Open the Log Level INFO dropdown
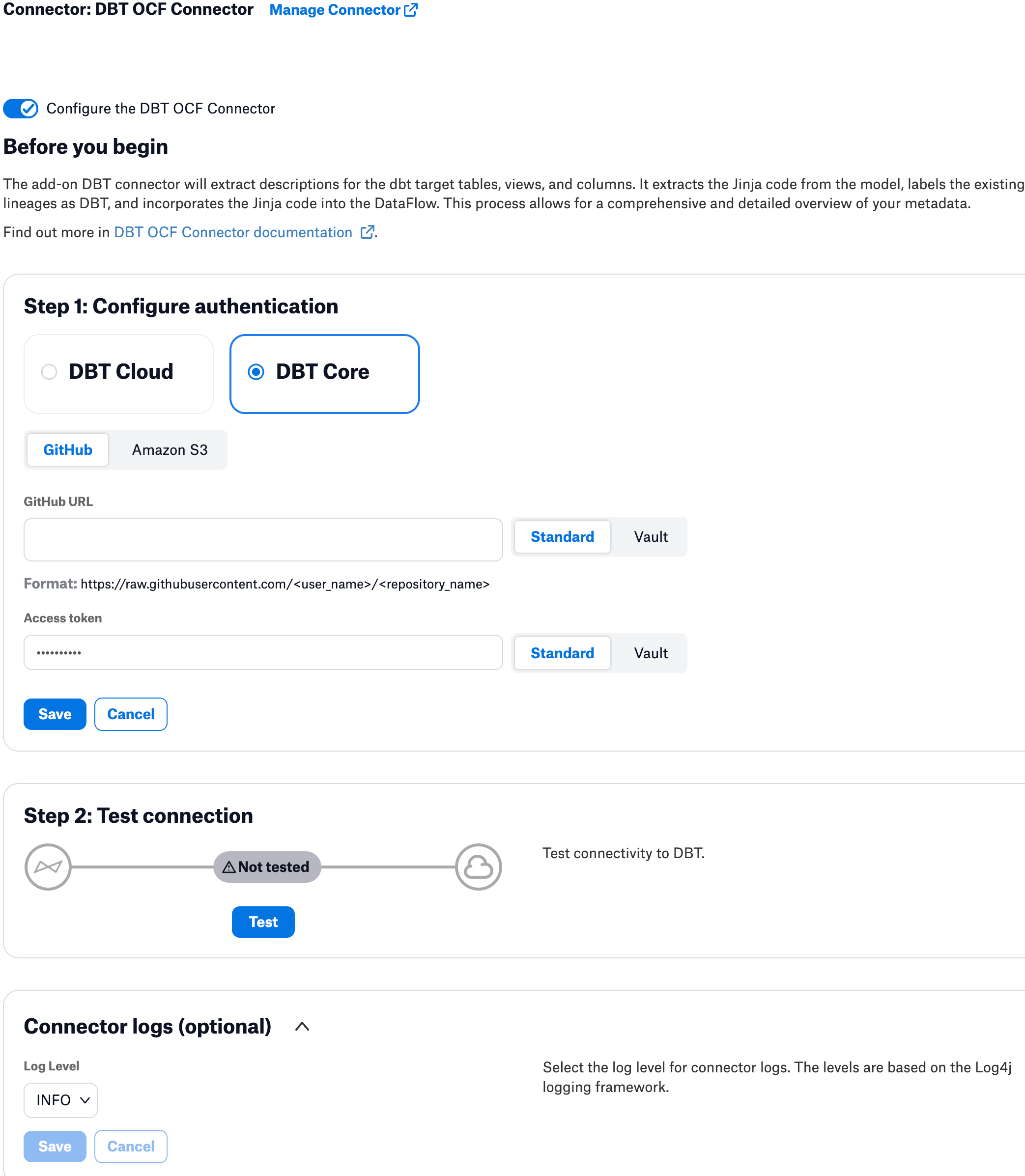Image resolution: width=1025 pixels, height=1176 pixels. click(x=60, y=1100)
